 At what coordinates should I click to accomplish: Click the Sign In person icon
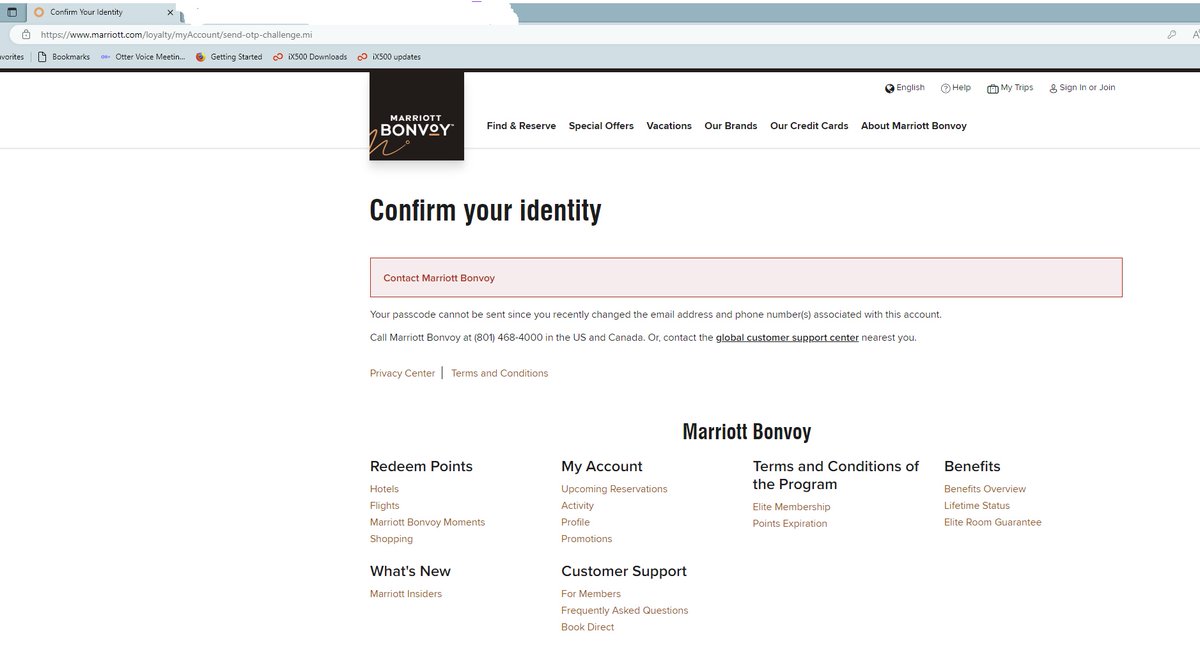pyautogui.click(x=1053, y=88)
